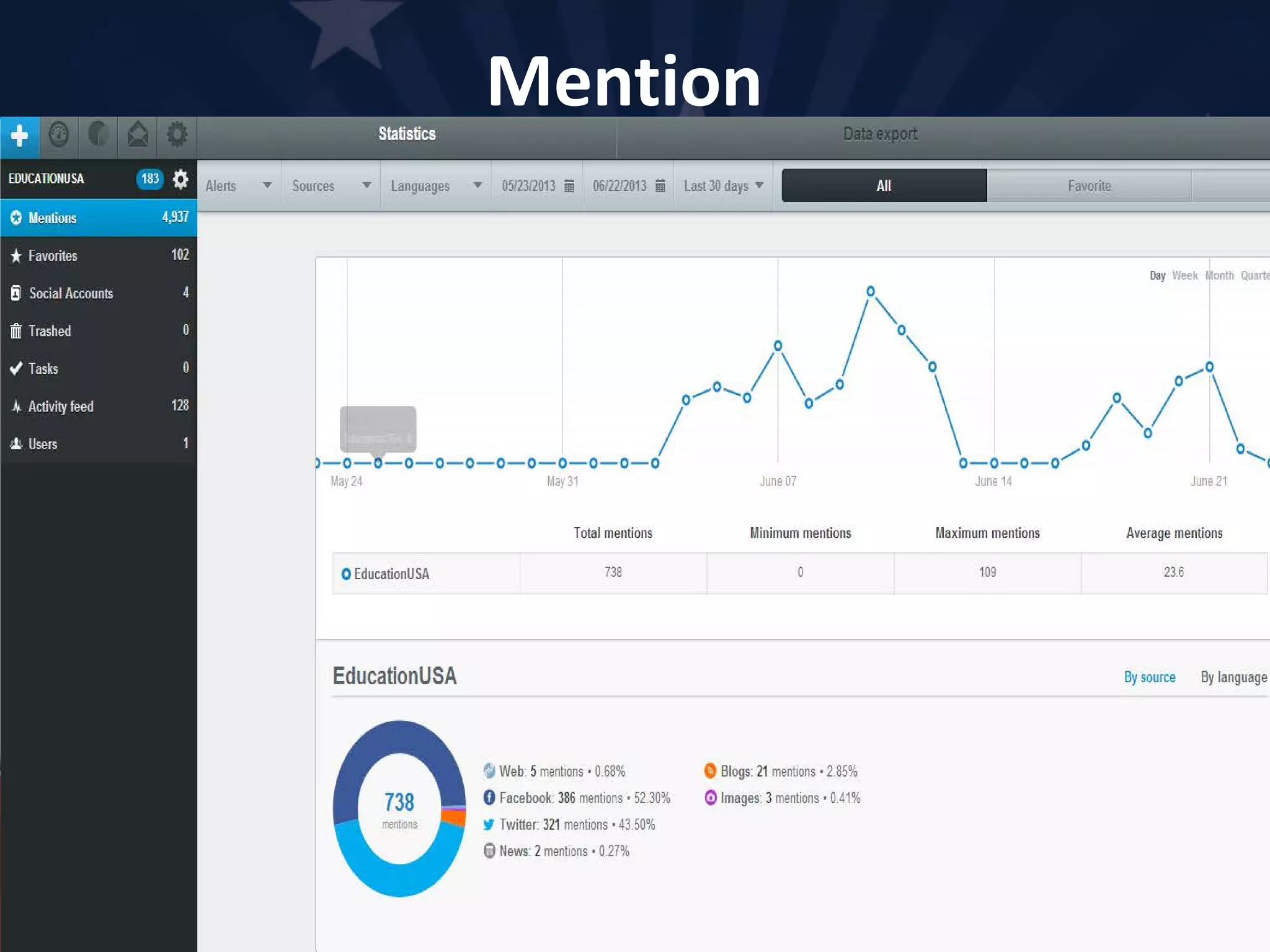Click the open envelope icon in toolbar

[138, 135]
